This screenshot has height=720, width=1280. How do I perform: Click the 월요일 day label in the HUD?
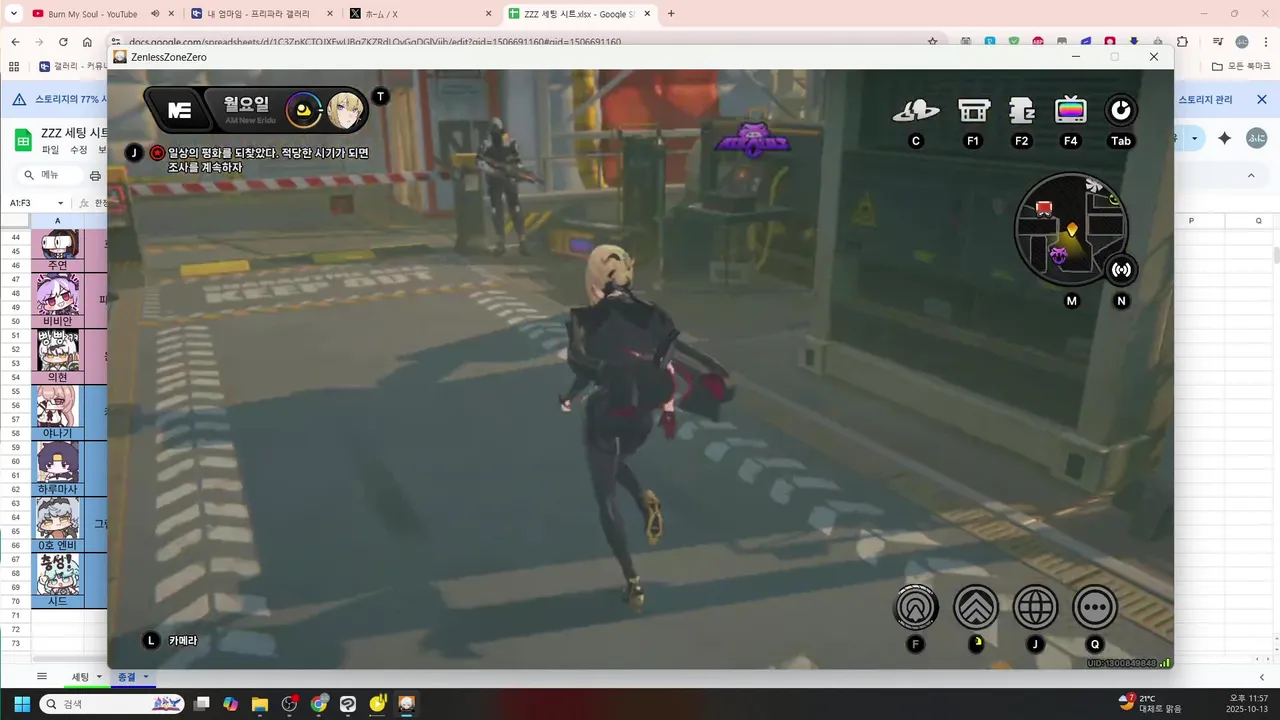tap(246, 104)
